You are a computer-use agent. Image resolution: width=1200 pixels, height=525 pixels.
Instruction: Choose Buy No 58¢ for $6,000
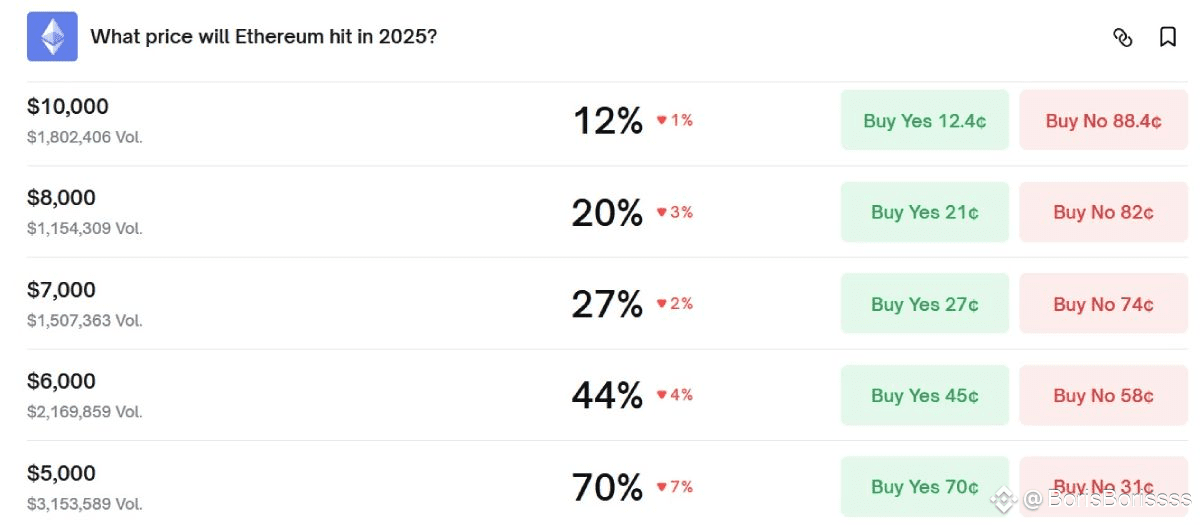pos(1104,395)
